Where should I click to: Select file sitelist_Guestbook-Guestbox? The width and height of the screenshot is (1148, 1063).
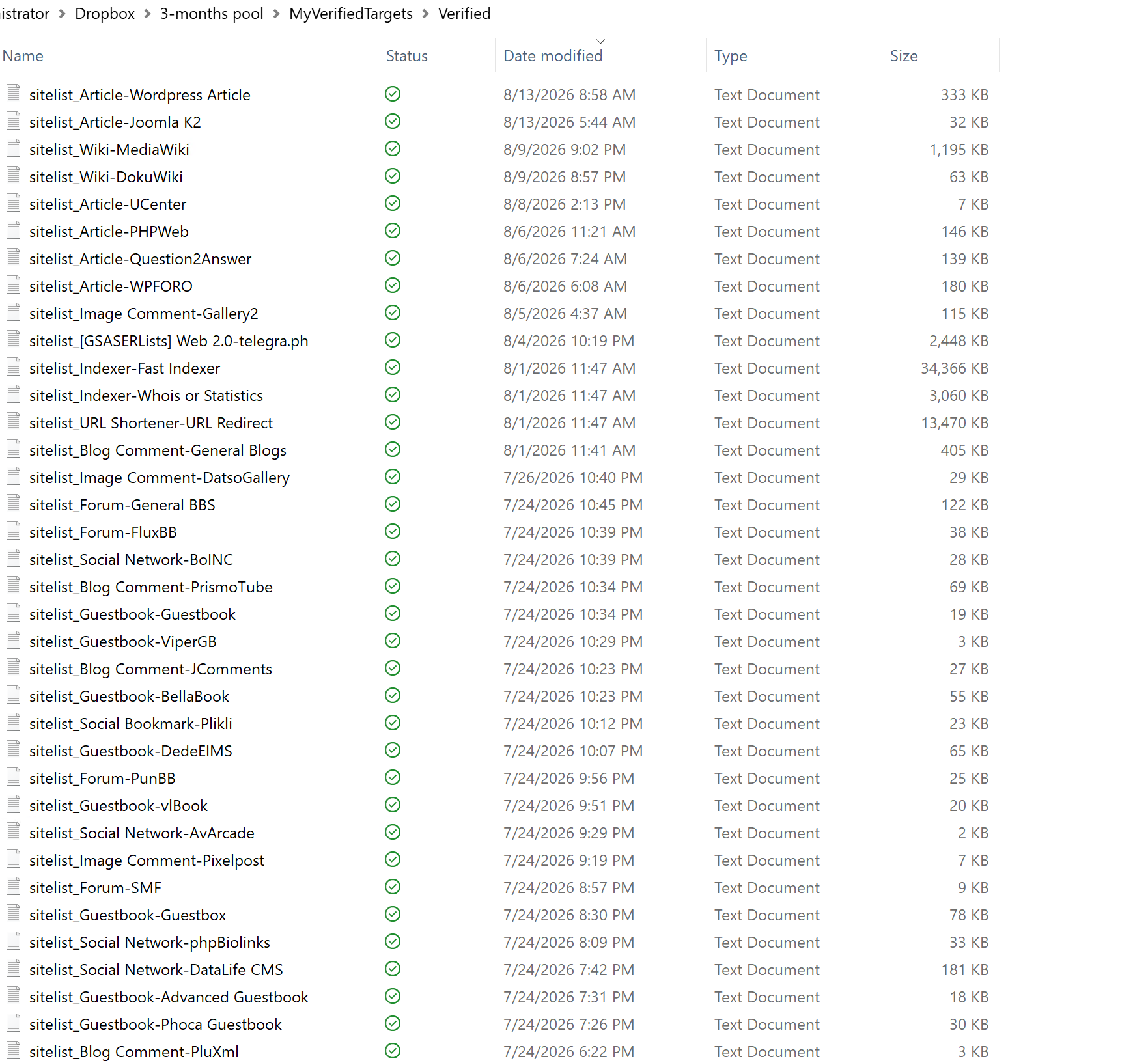(x=128, y=915)
